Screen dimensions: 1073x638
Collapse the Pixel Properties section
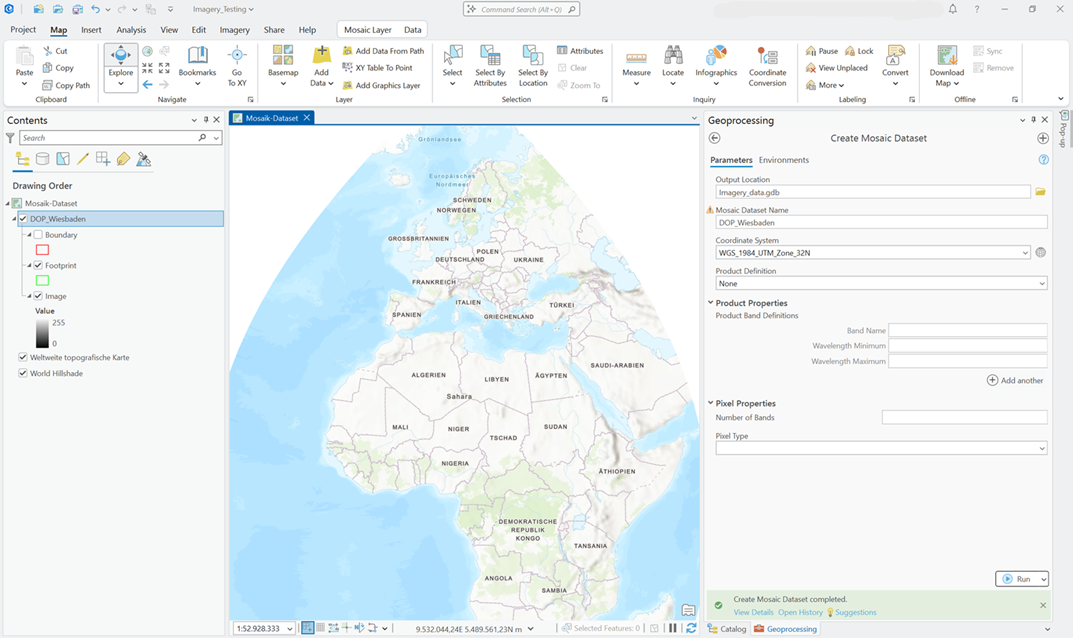pyautogui.click(x=710, y=403)
